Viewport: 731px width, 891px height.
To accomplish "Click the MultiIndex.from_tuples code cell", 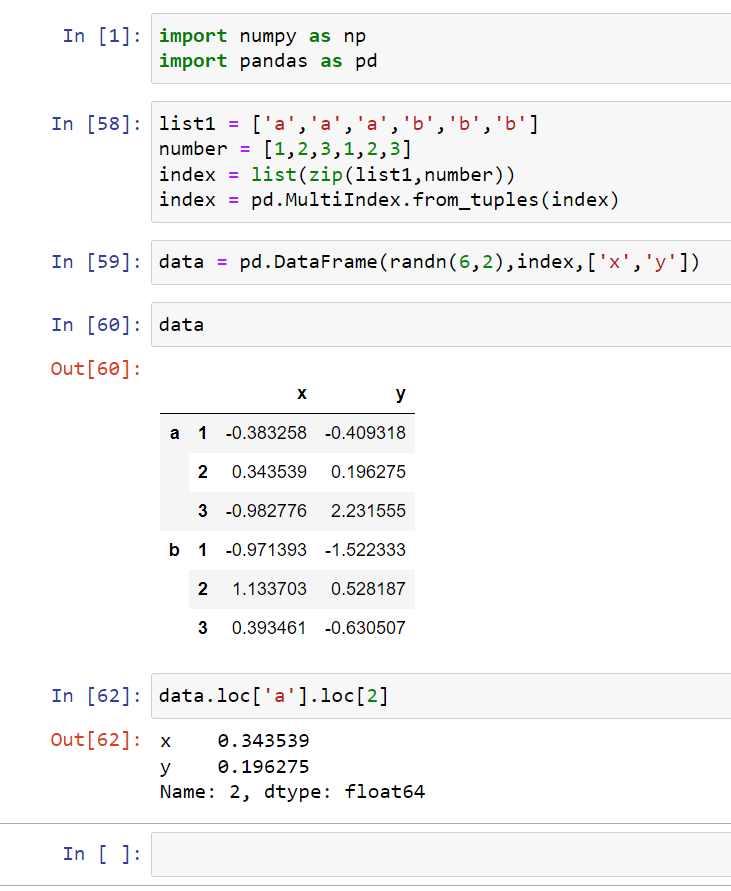I will click(x=441, y=162).
